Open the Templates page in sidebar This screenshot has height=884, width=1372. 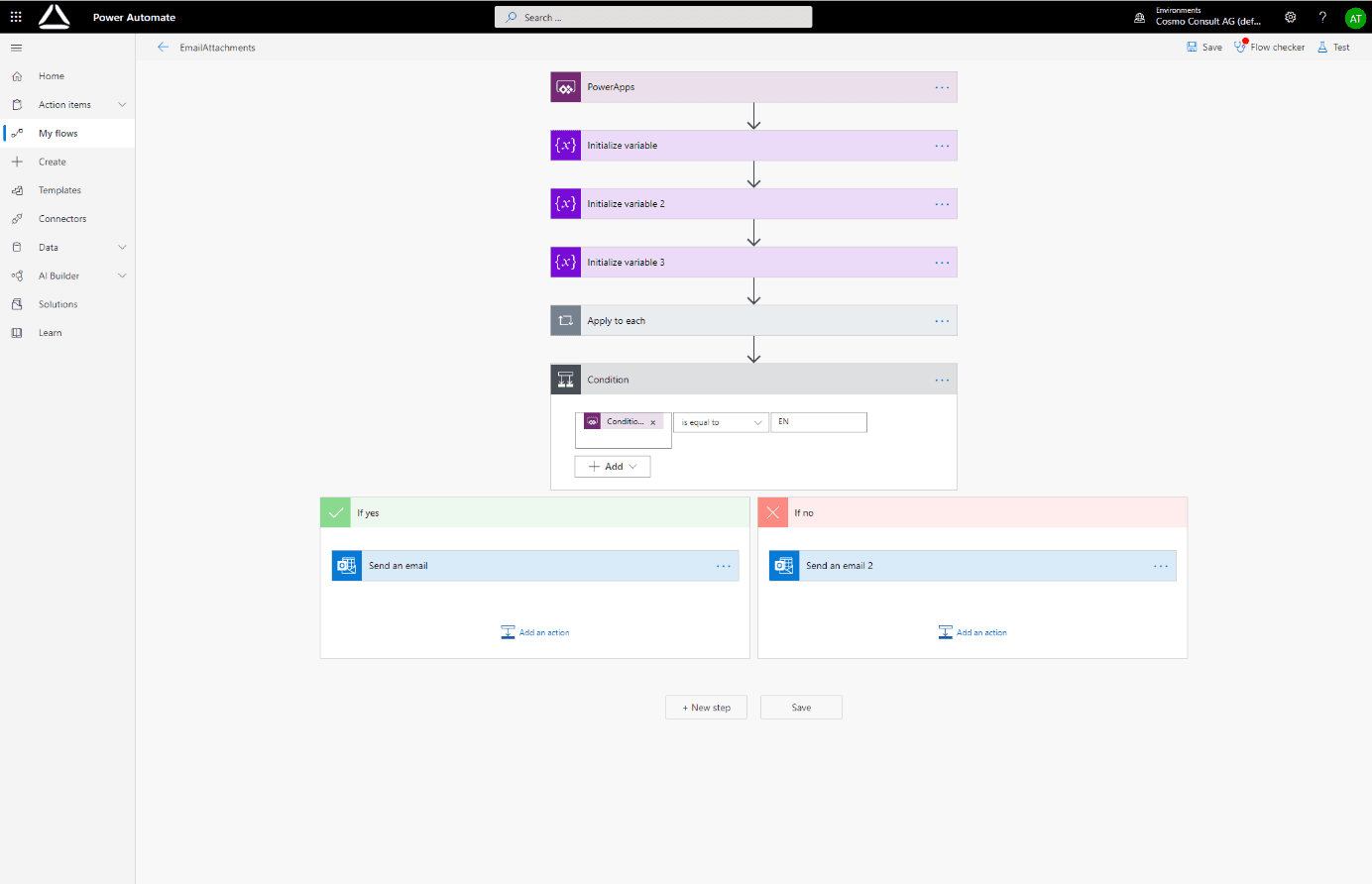click(59, 190)
